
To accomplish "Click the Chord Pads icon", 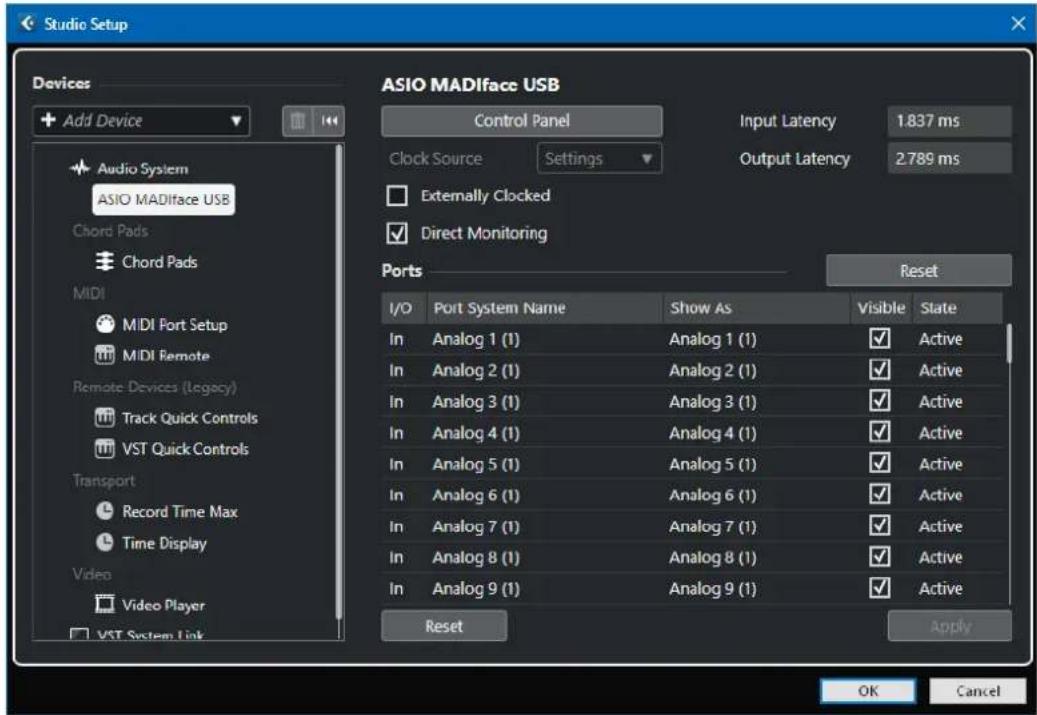I will [104, 261].
